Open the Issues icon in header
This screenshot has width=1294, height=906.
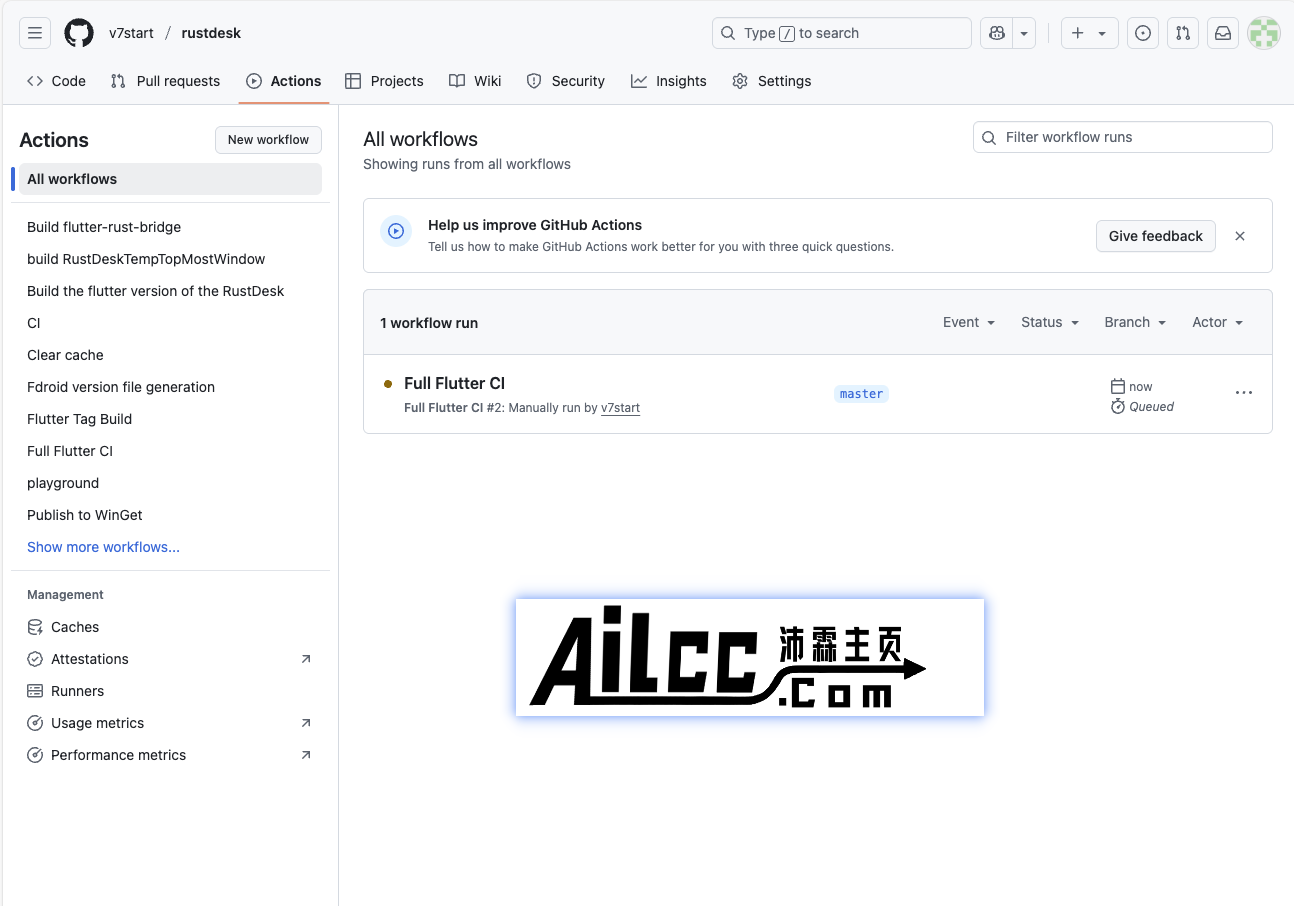[x=1143, y=33]
